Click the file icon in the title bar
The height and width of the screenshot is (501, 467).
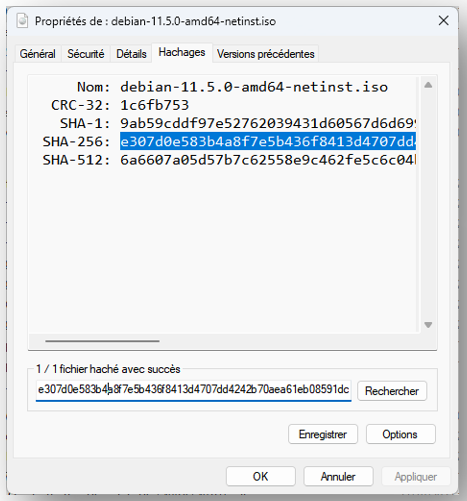(22, 21)
